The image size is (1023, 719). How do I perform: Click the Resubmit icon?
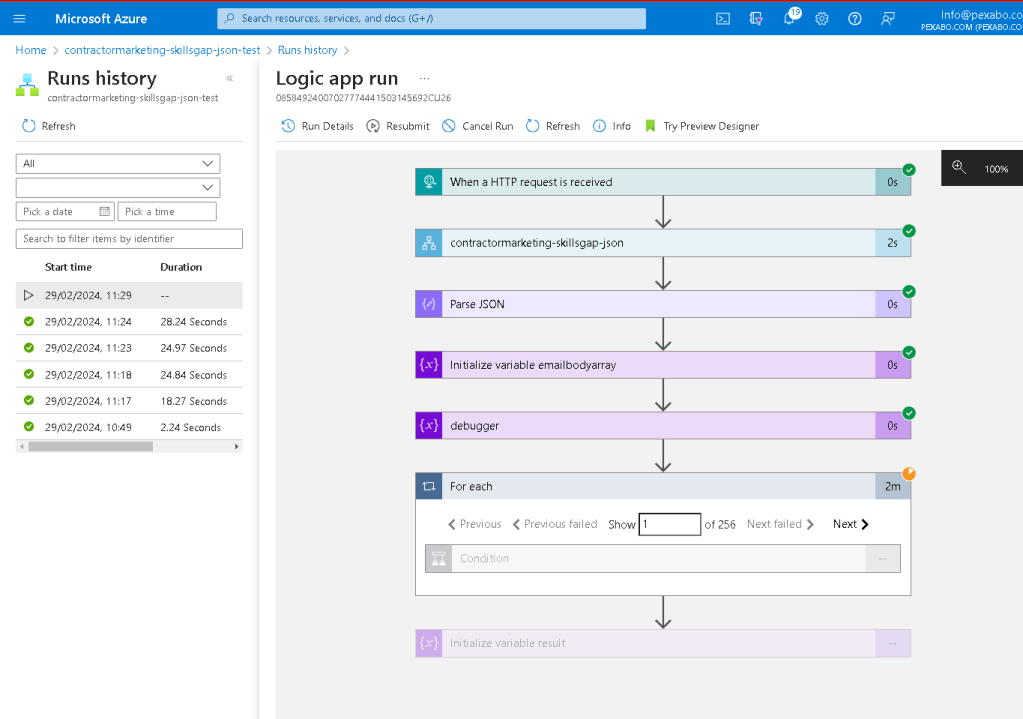point(373,126)
